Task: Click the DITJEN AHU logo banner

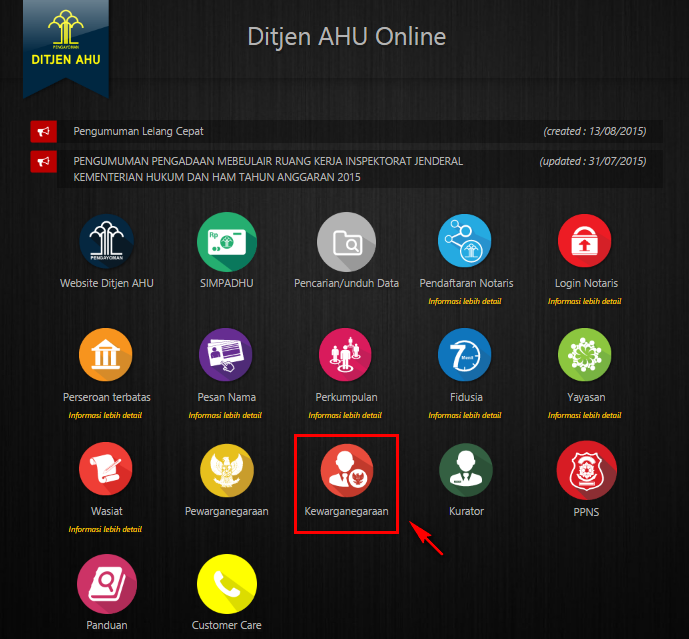Action: pyautogui.click(x=65, y=45)
